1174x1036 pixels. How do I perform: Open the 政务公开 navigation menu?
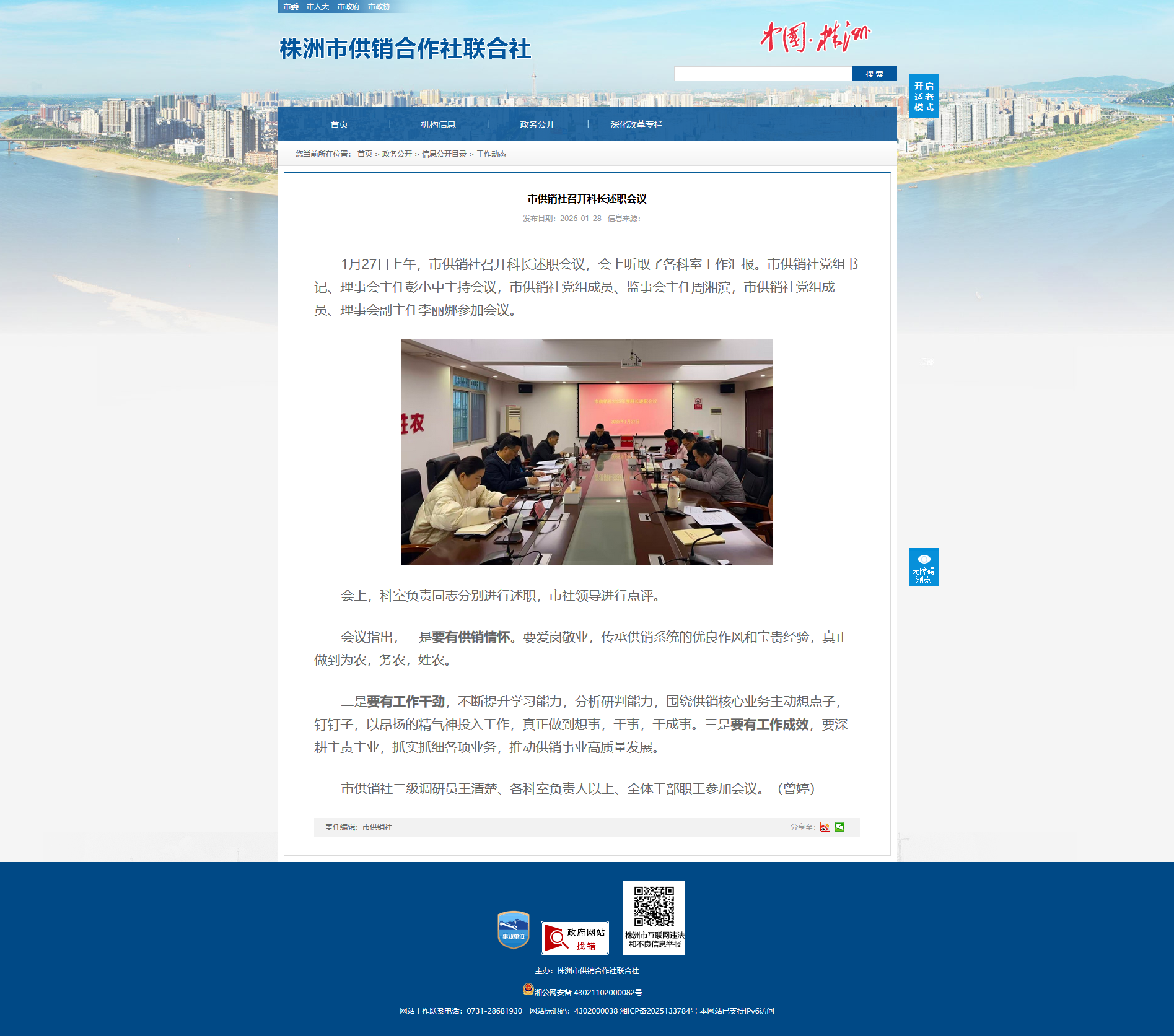(537, 124)
